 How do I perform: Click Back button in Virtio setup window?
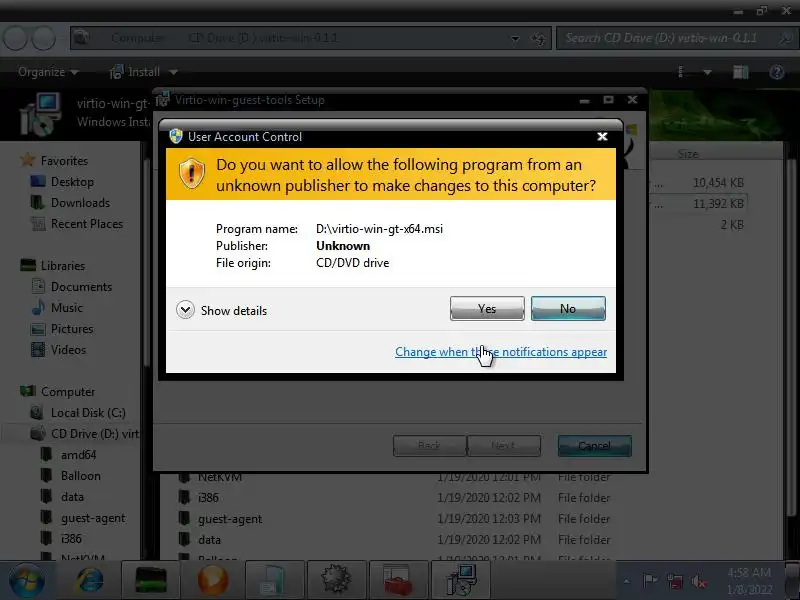point(429,446)
